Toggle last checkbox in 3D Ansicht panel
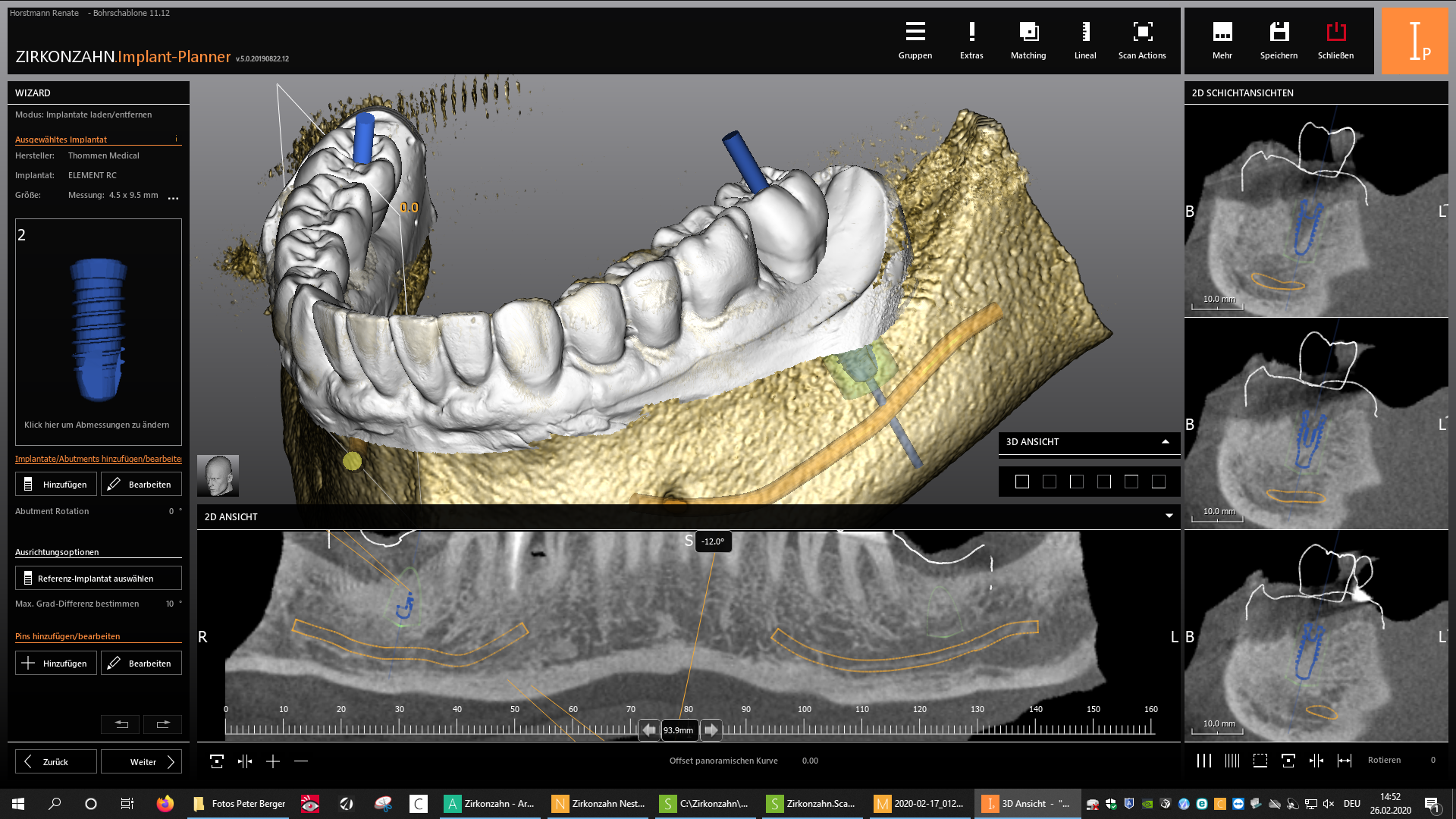 click(1159, 482)
